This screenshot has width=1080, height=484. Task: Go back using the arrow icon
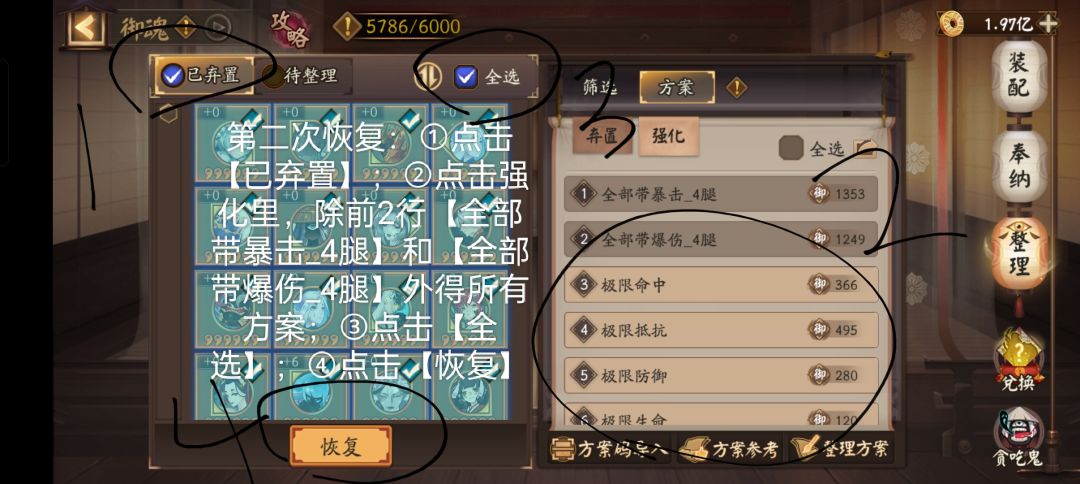tap(86, 28)
